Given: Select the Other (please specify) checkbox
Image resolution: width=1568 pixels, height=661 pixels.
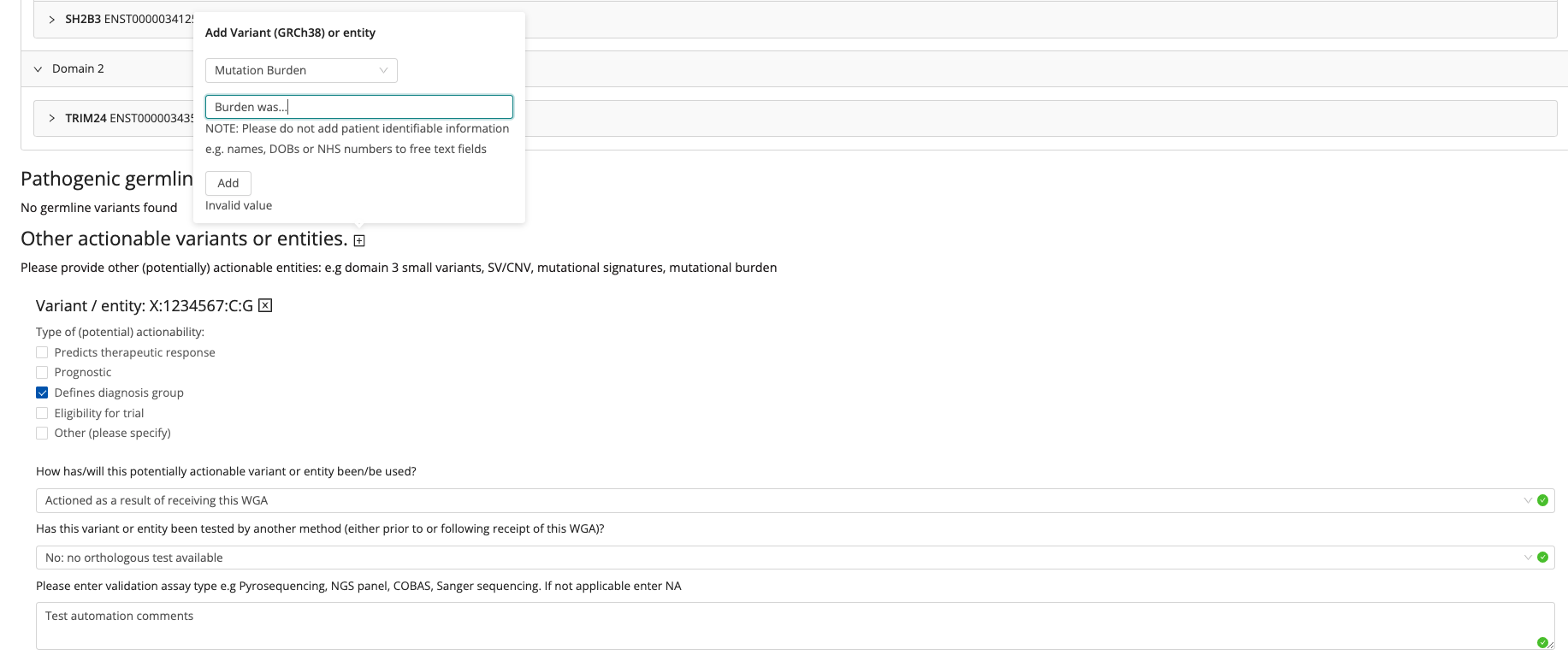Looking at the screenshot, I should click(x=42, y=433).
